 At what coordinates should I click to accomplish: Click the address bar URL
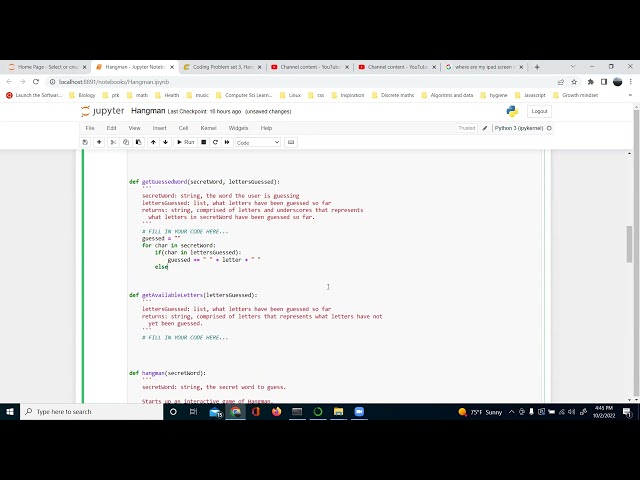(x=114, y=82)
